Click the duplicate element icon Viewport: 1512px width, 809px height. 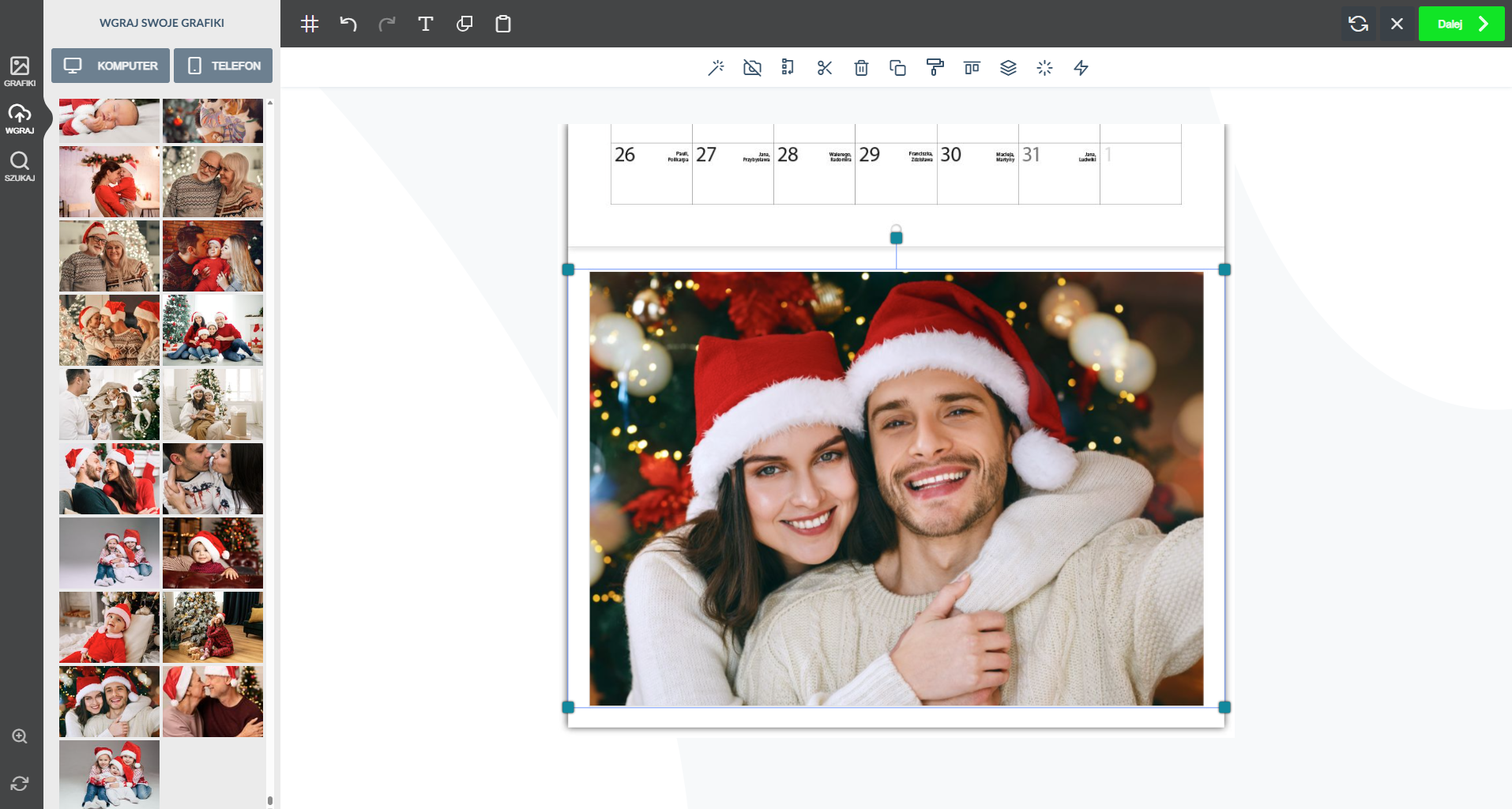[x=897, y=68]
